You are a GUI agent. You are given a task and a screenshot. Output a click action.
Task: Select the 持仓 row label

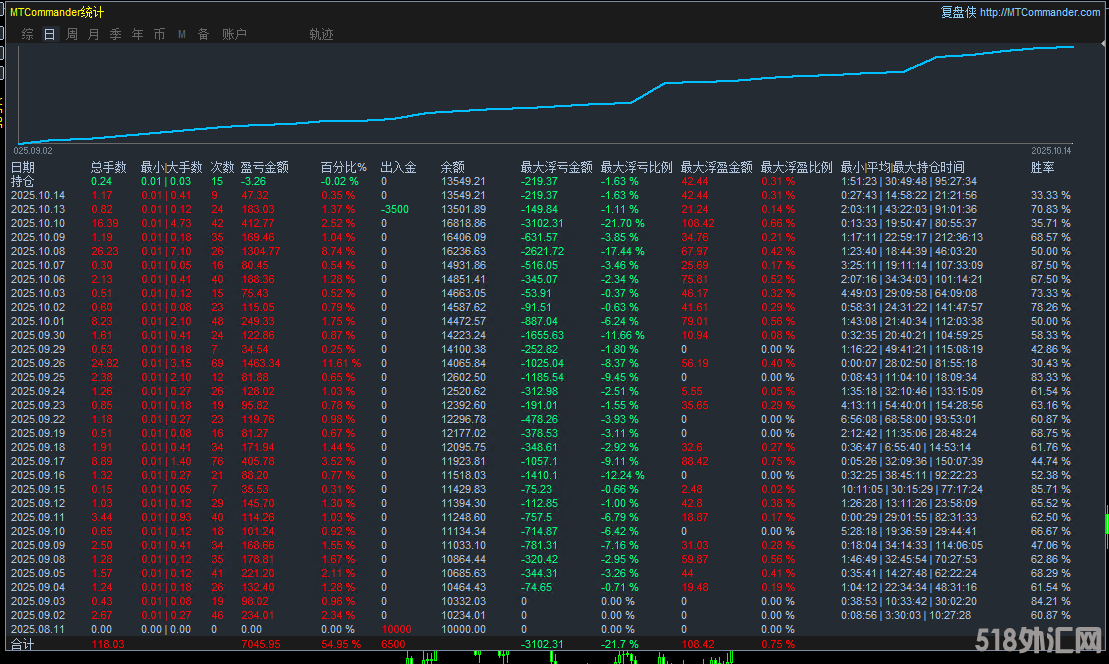point(22,182)
